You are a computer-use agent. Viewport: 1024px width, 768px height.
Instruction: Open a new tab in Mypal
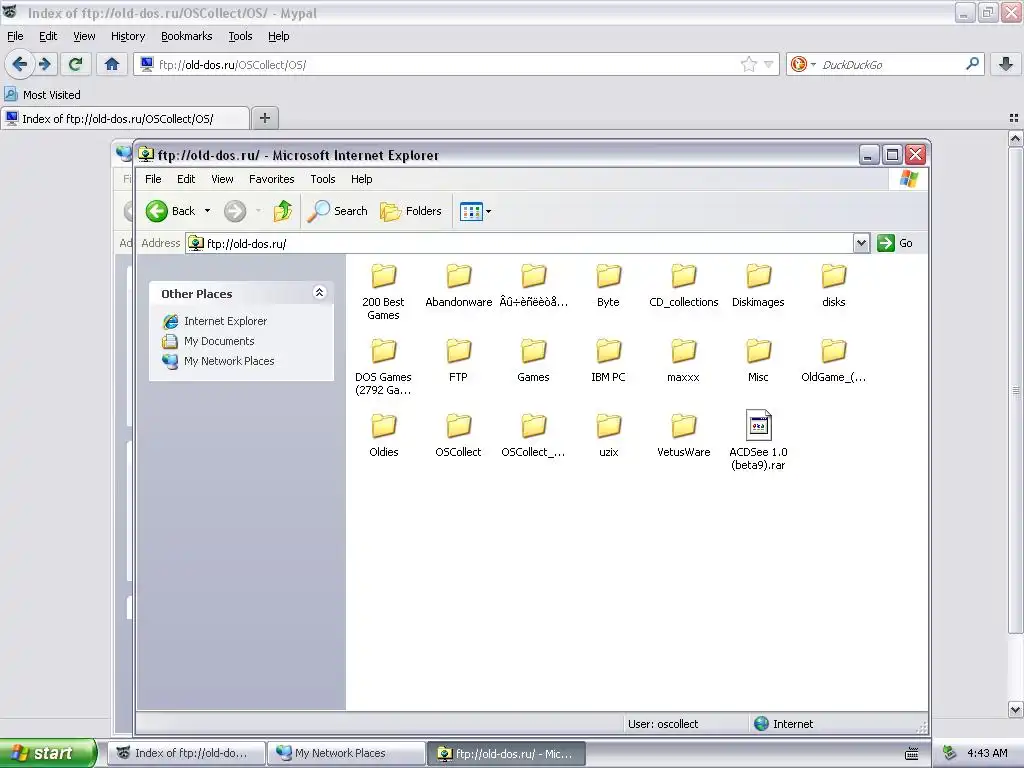tap(264, 118)
